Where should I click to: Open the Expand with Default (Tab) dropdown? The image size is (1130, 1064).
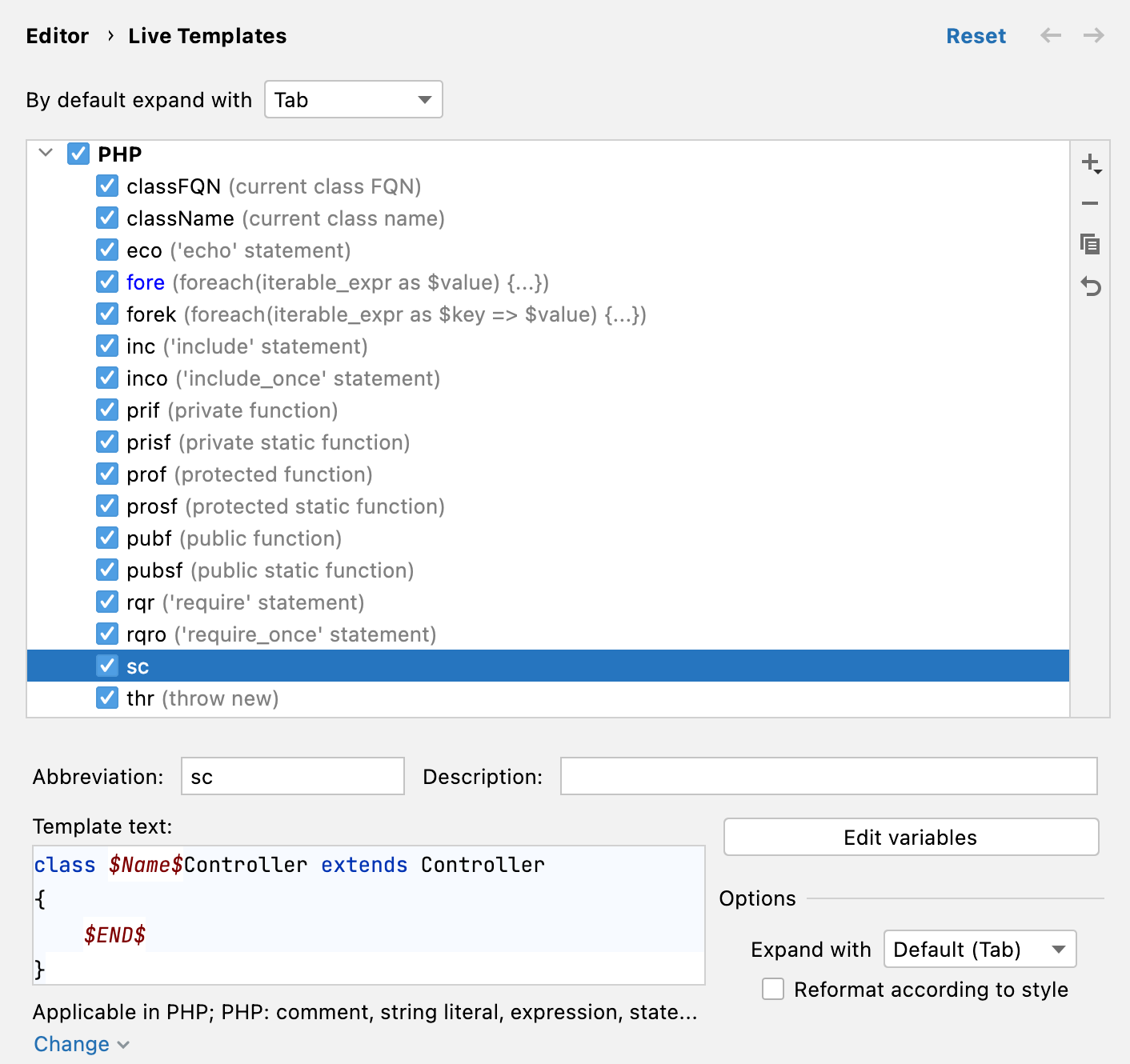(980, 950)
